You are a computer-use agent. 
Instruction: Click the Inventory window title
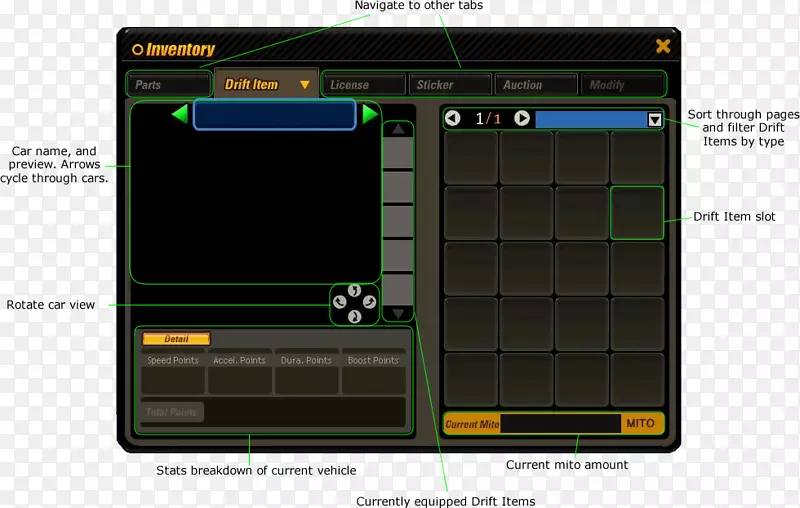click(180, 49)
